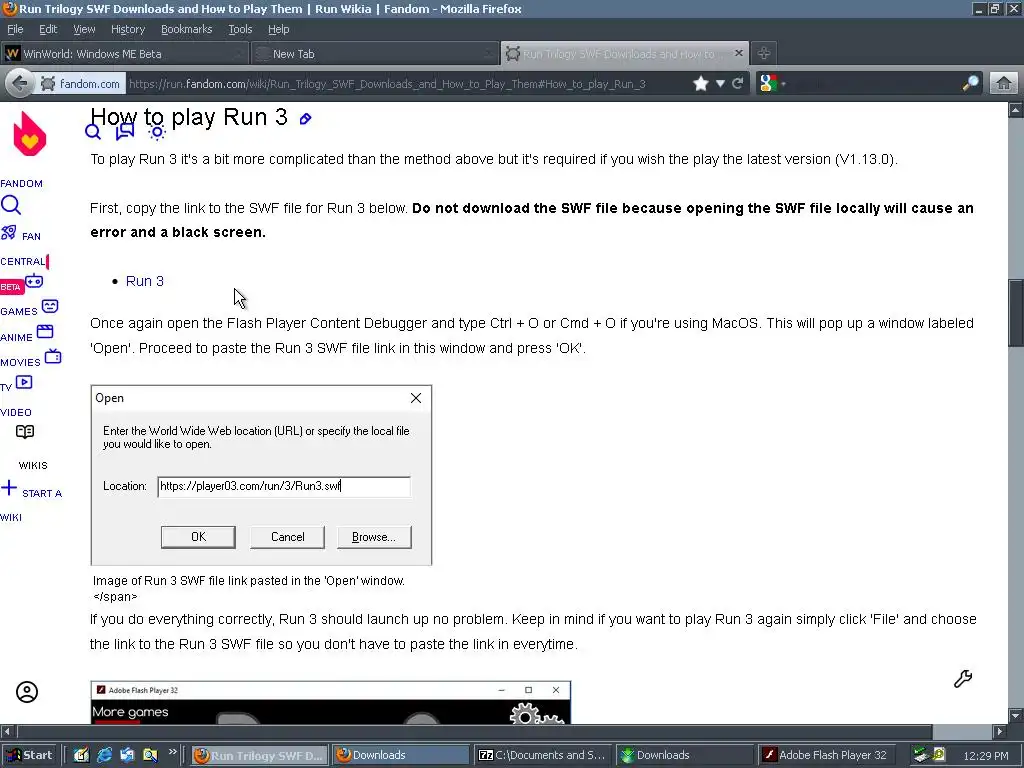Open the Bookmarks menu

[x=187, y=29]
